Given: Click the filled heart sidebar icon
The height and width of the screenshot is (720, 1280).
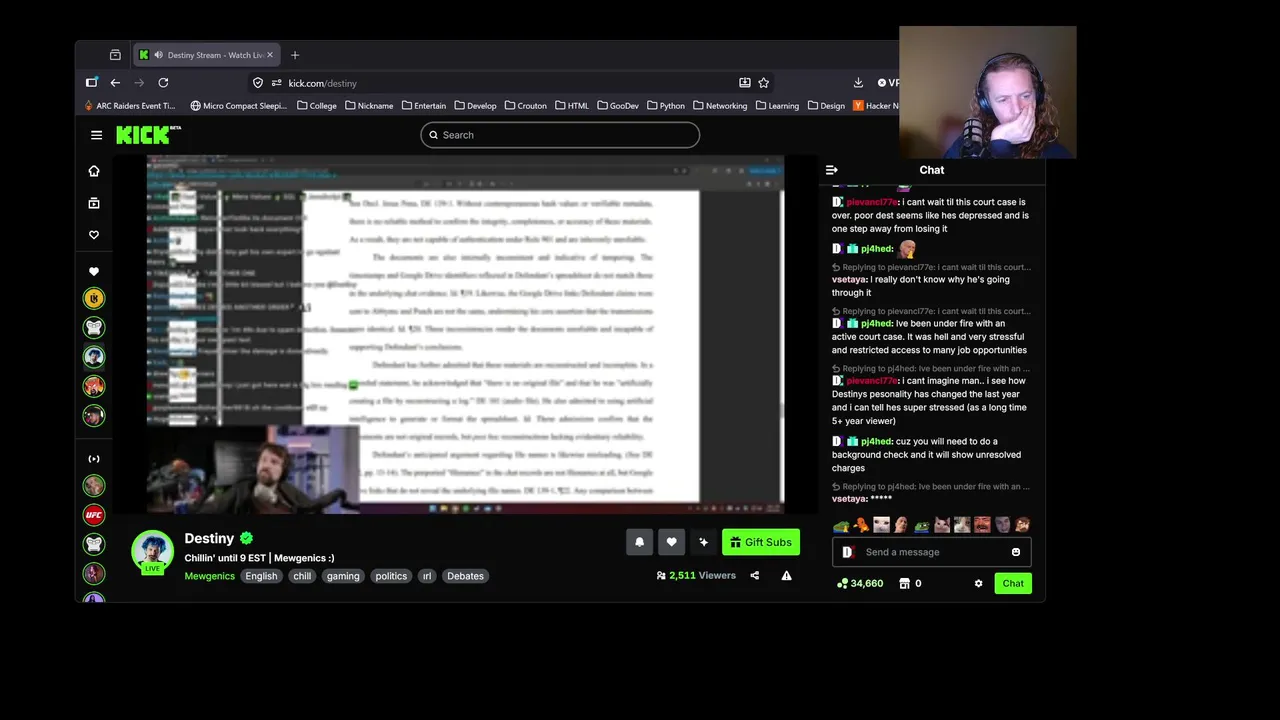Looking at the screenshot, I should 94,271.
